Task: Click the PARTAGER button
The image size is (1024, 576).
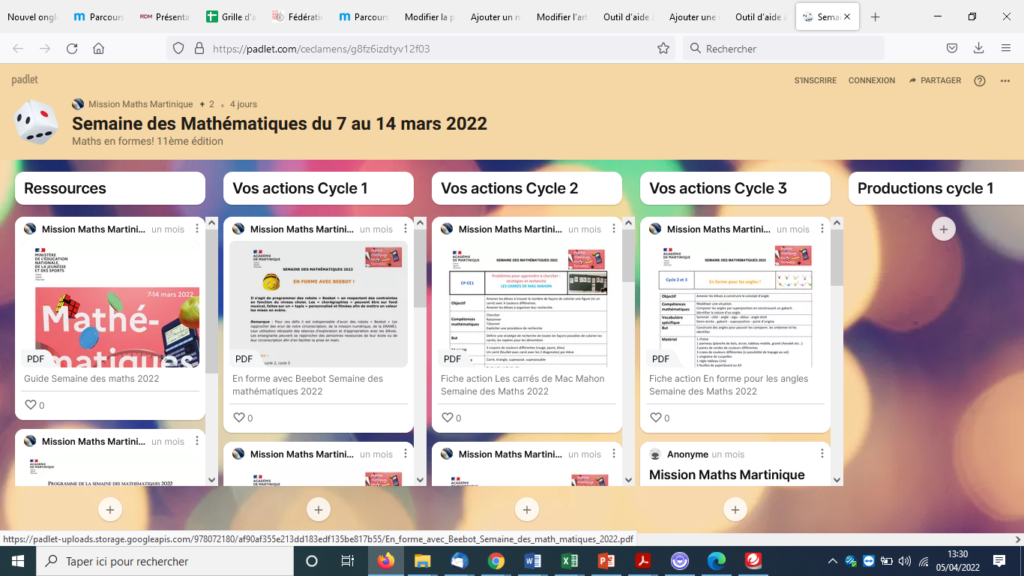Action: point(935,81)
